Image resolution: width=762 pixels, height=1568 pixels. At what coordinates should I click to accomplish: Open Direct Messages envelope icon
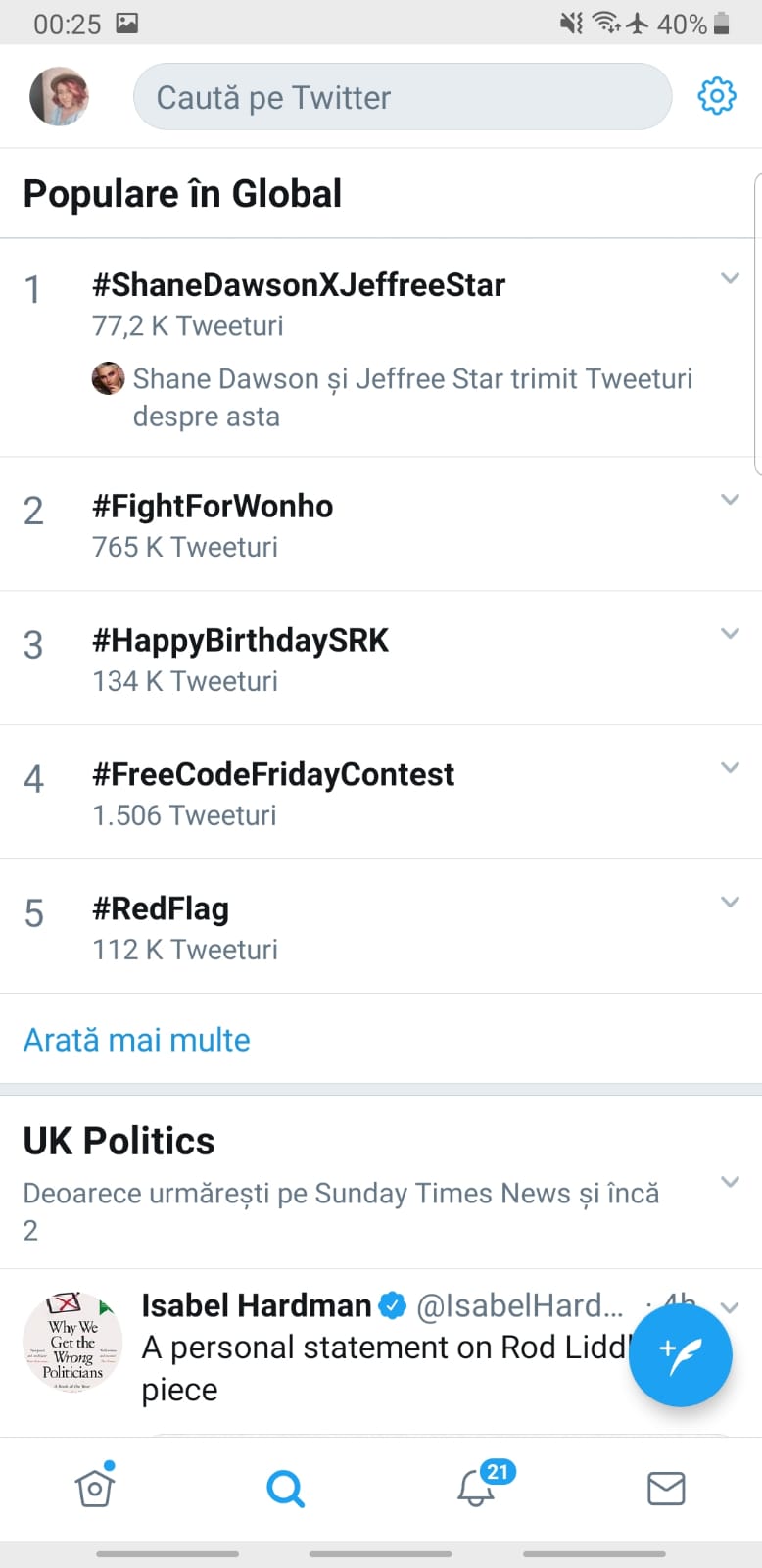click(x=666, y=1488)
